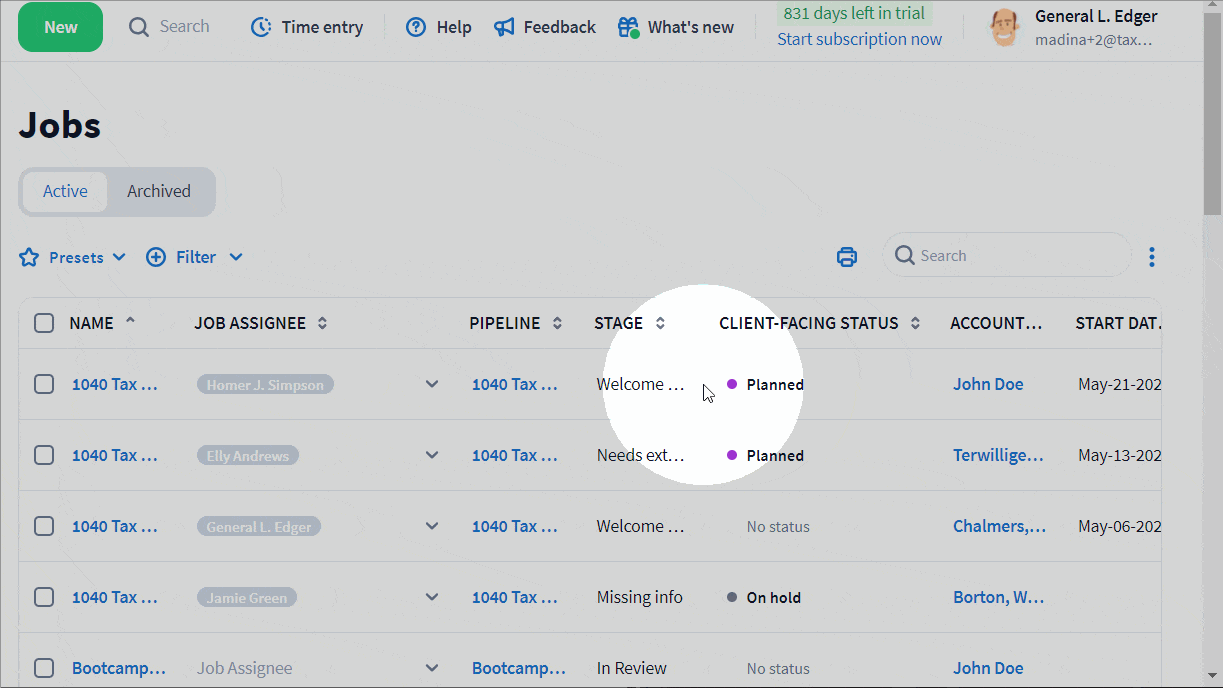This screenshot has height=688, width=1223.
Task: Click the user avatar picture
Action: (1004, 28)
